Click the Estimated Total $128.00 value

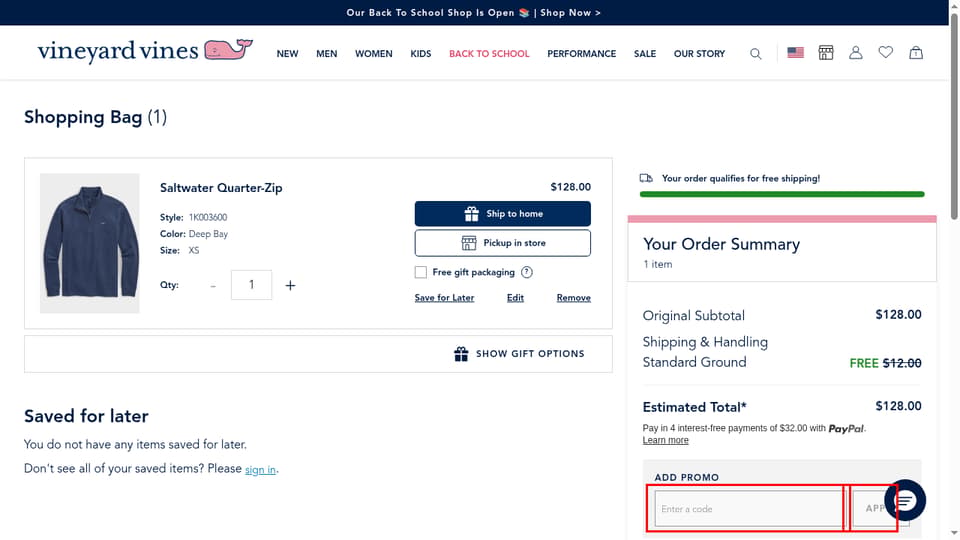click(x=898, y=406)
